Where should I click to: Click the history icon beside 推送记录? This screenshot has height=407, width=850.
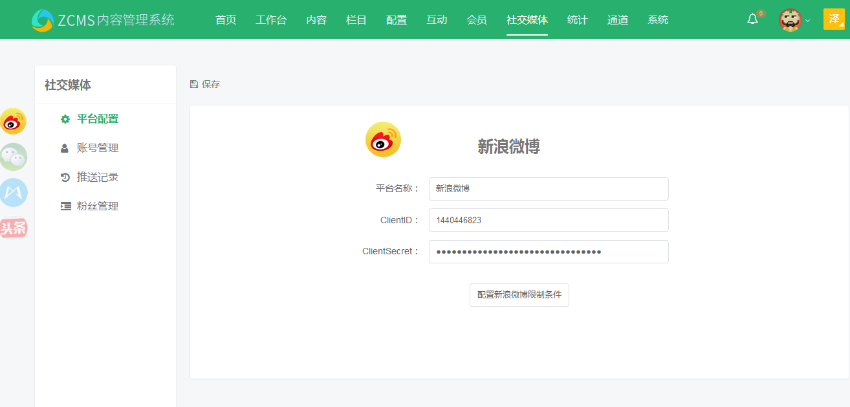66,177
